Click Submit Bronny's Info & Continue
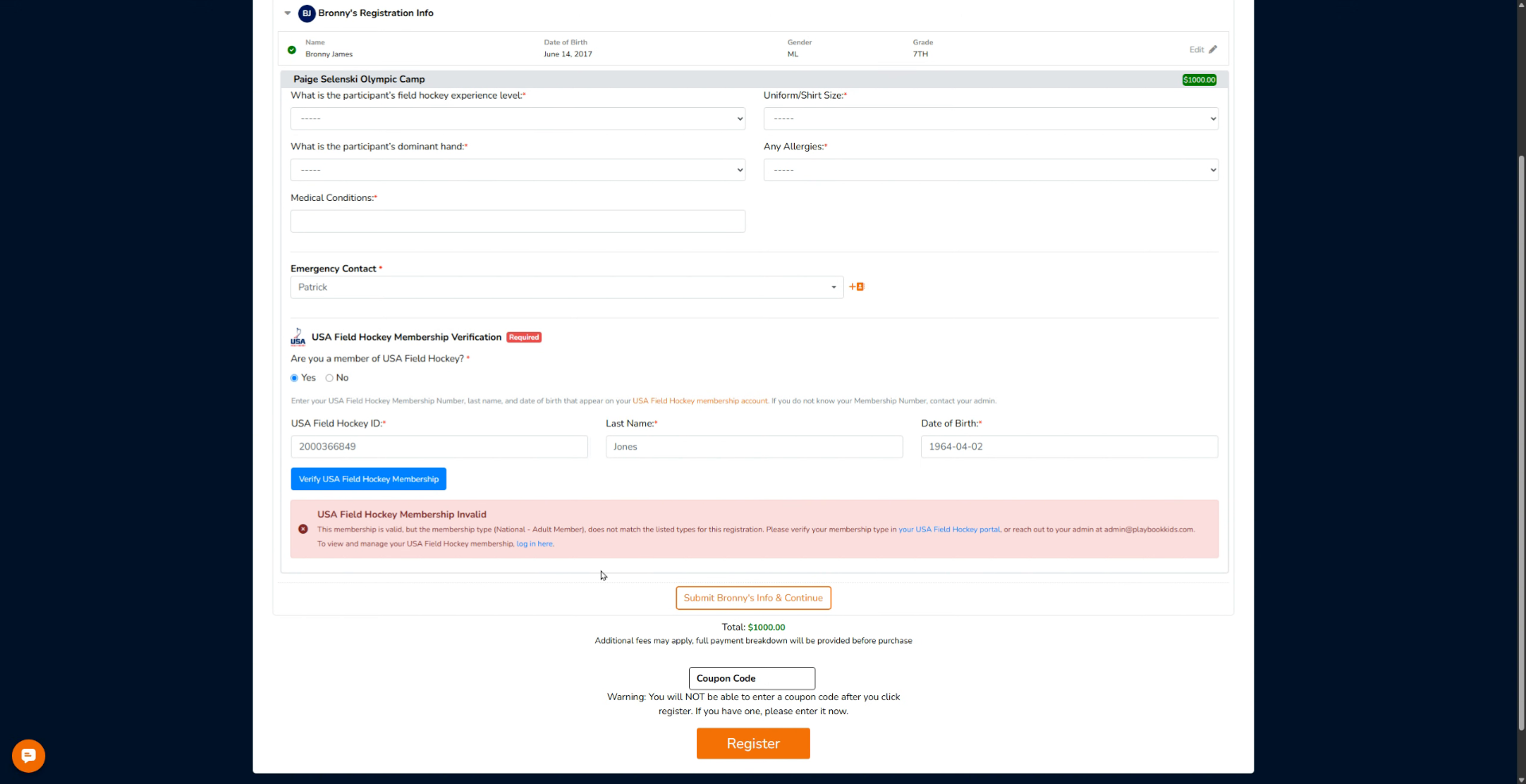This screenshot has width=1526, height=784. pyautogui.click(x=753, y=598)
